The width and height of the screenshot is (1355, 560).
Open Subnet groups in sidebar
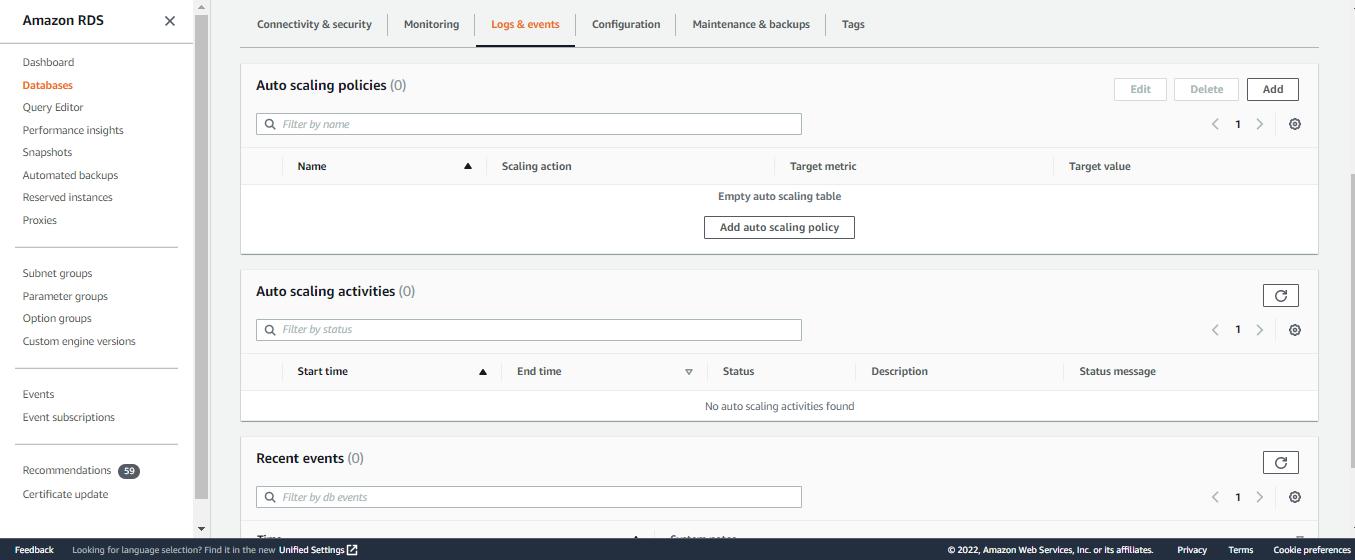tap(57, 273)
